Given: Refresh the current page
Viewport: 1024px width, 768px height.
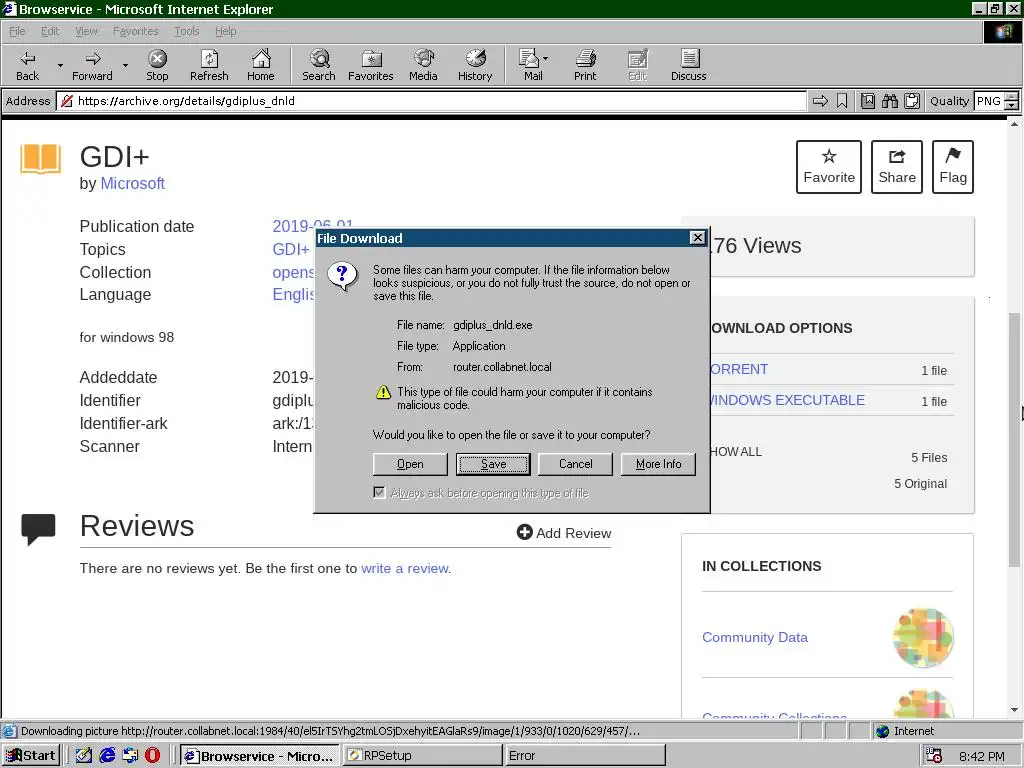Looking at the screenshot, I should [209, 65].
